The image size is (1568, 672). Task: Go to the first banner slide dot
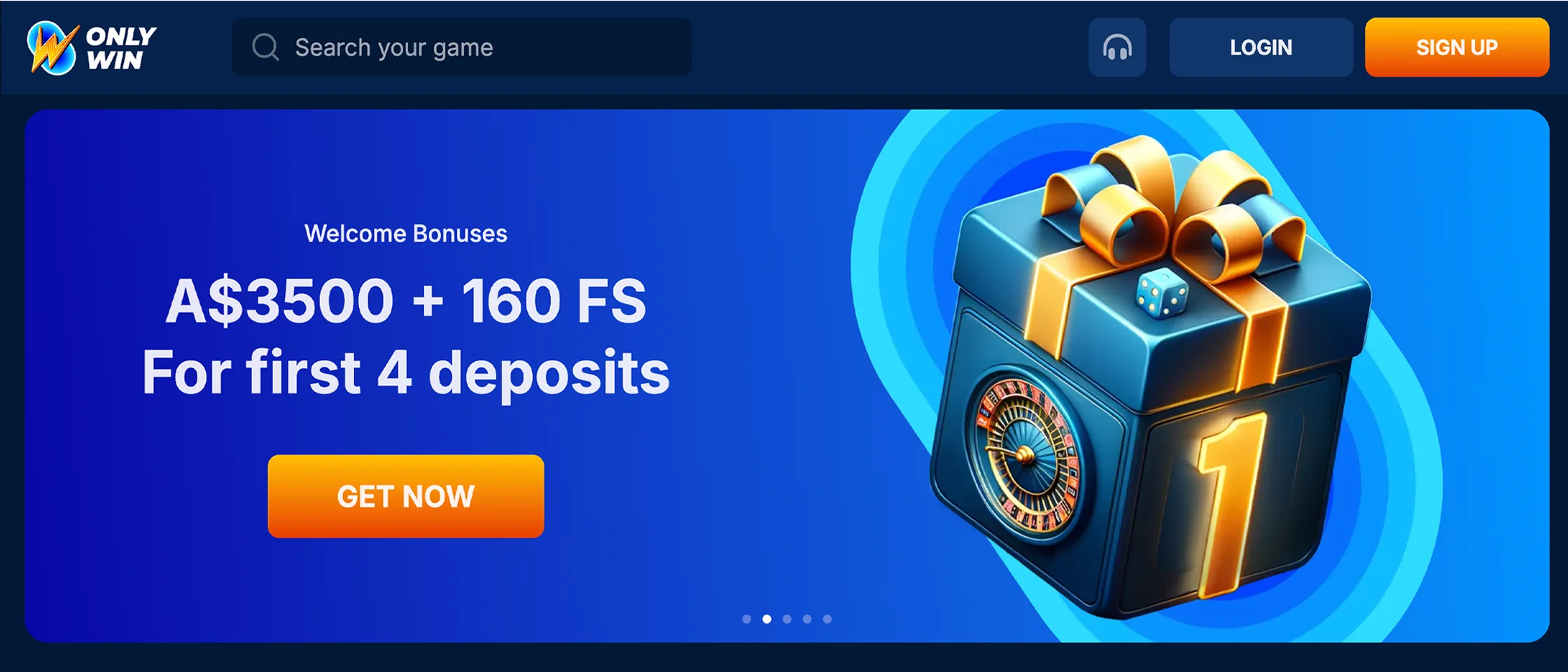tap(747, 619)
